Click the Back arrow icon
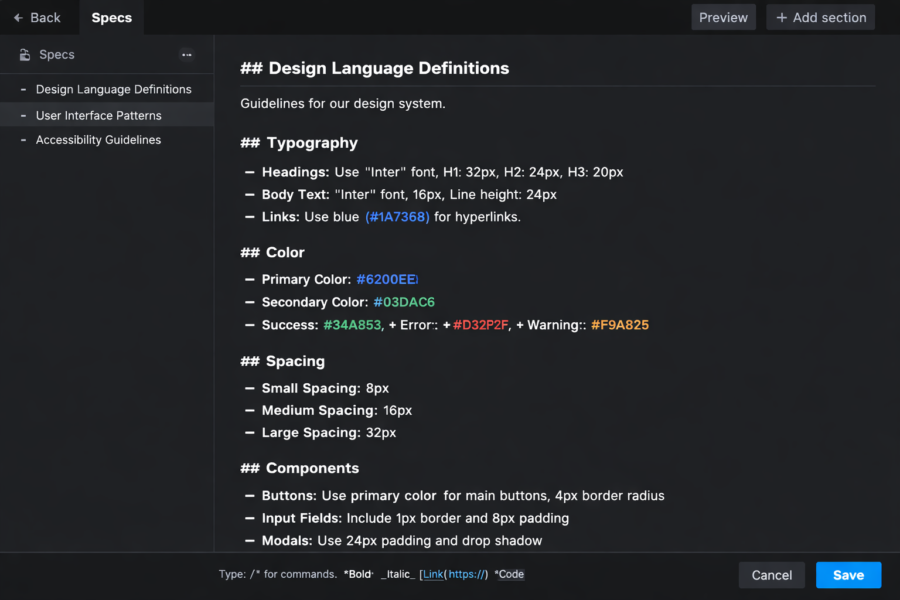Viewport: 900px width, 600px height. tap(18, 18)
